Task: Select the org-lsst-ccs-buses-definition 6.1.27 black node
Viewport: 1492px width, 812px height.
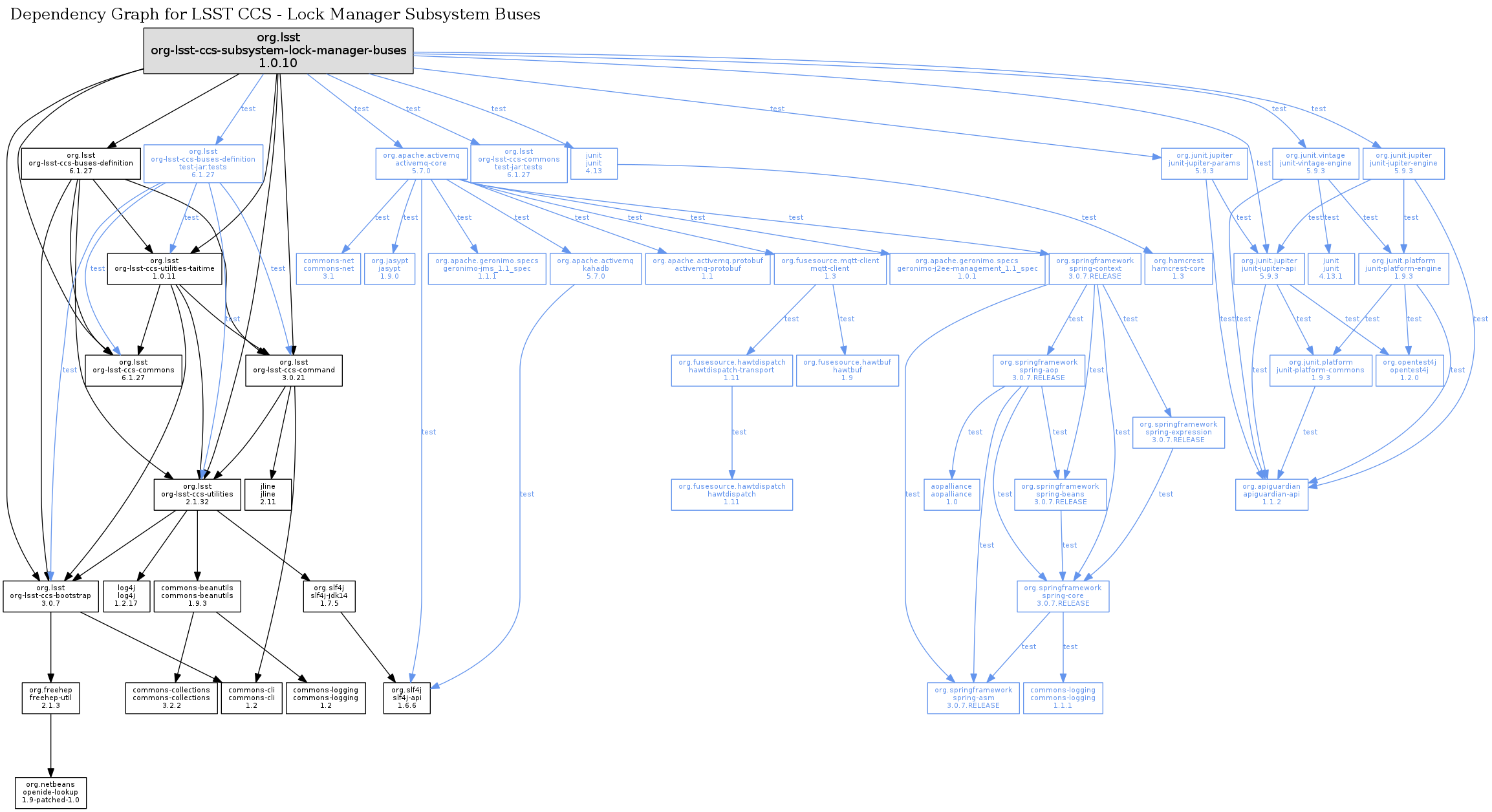Action: tap(81, 164)
